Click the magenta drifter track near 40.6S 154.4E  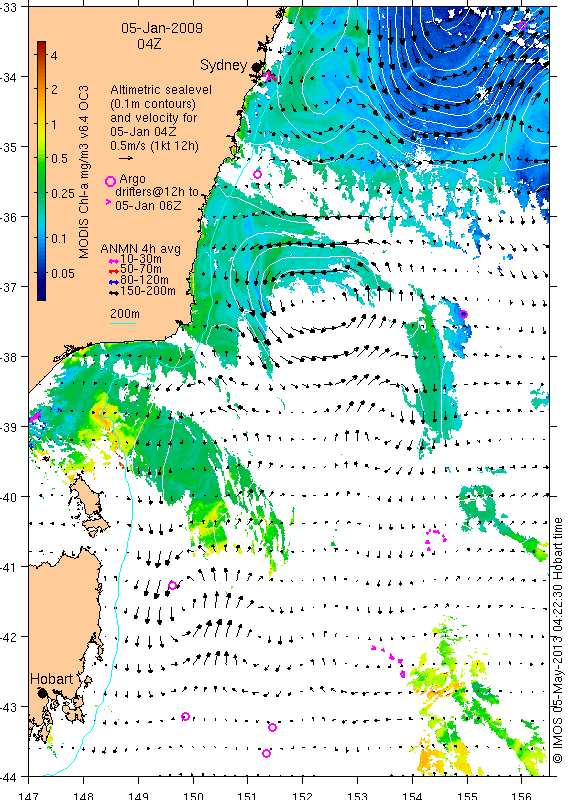point(435,540)
